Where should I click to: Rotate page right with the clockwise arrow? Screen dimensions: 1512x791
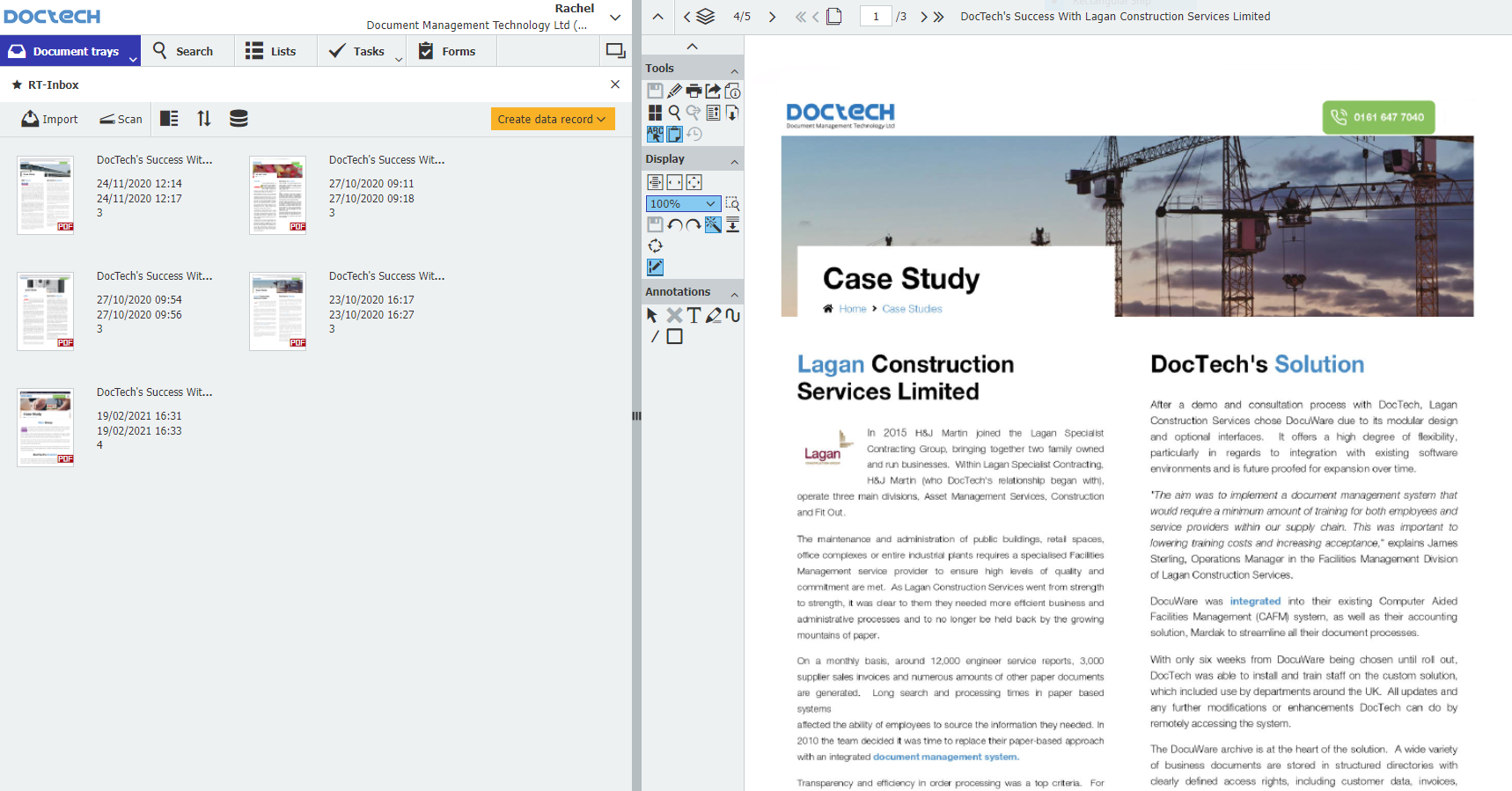pos(694,225)
